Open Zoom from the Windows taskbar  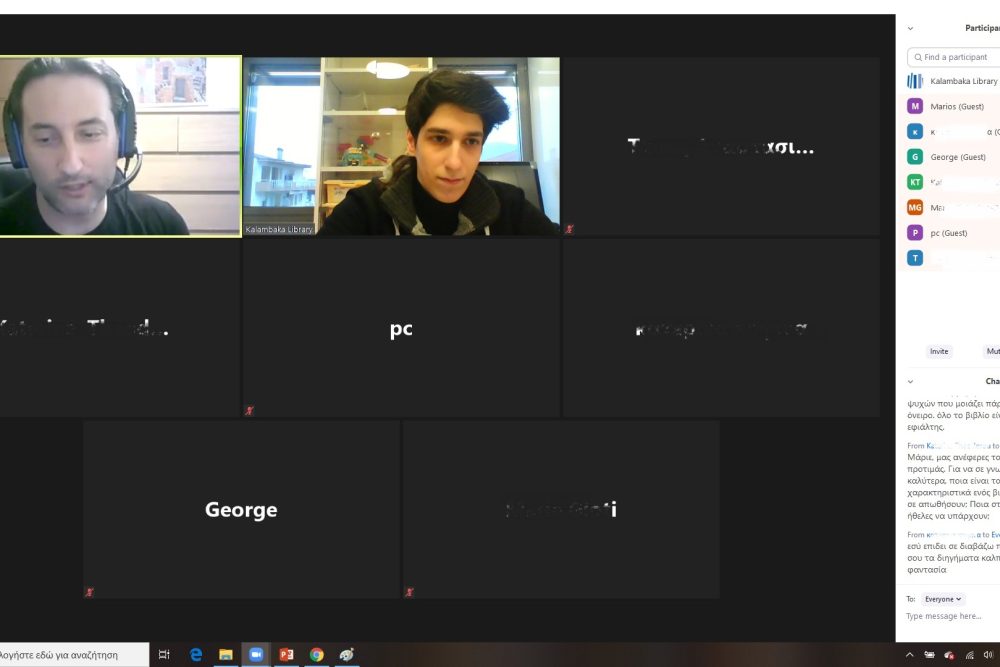pyautogui.click(x=255, y=655)
